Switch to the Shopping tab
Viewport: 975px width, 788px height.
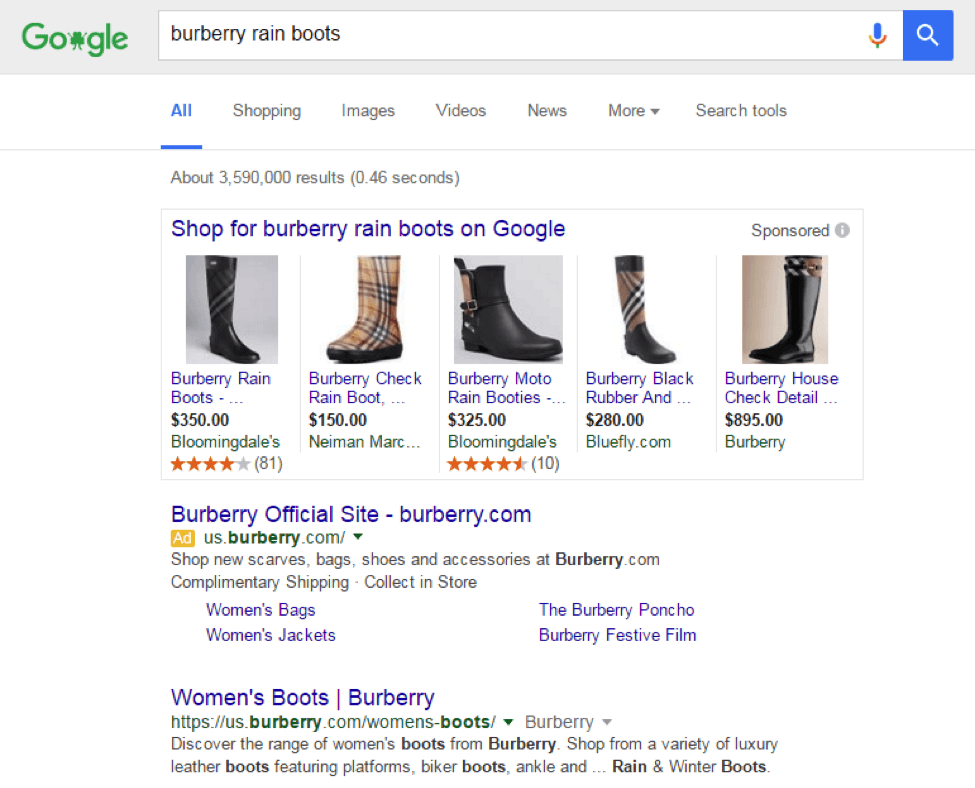(266, 111)
